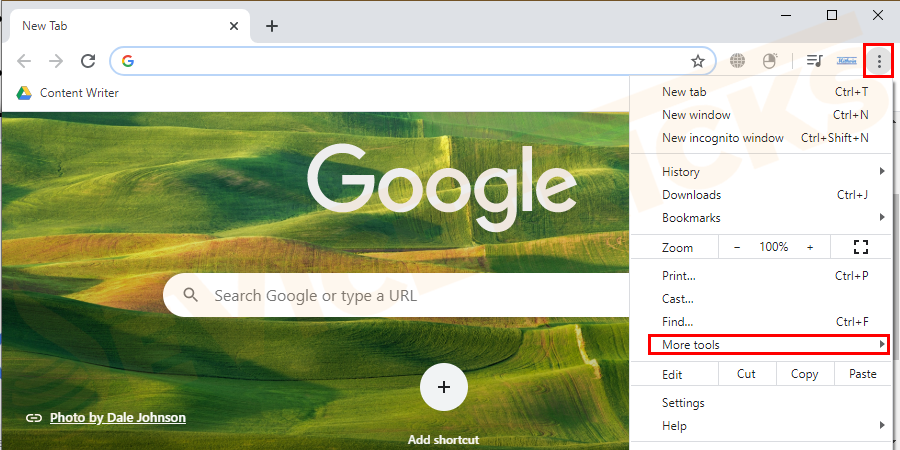The image size is (900, 450).
Task: Focus the Search Google or type a URL box
Action: coord(396,295)
